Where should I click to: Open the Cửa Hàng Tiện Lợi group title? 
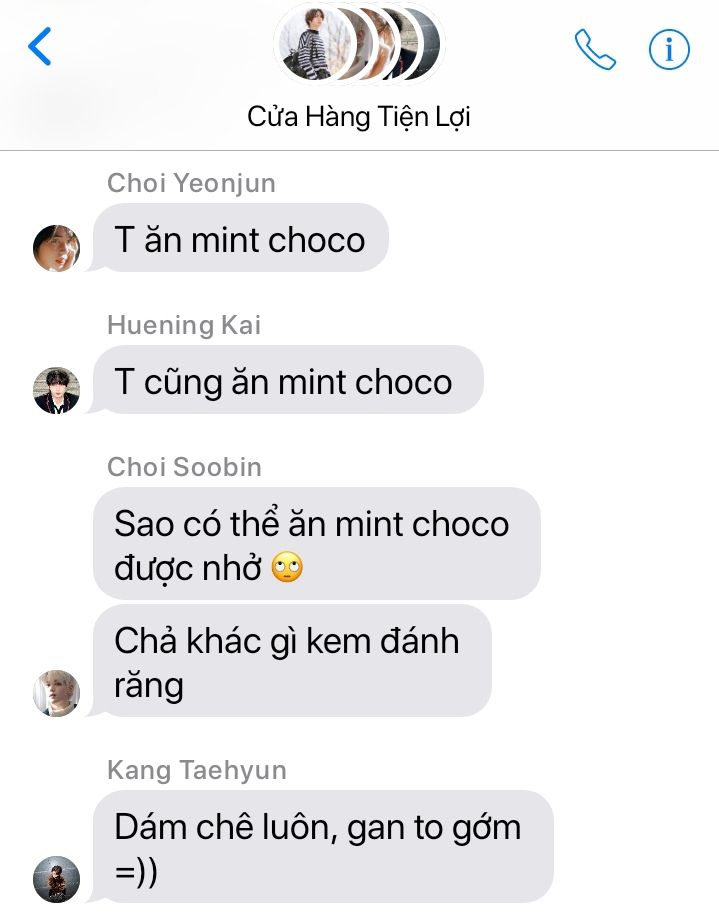359,116
